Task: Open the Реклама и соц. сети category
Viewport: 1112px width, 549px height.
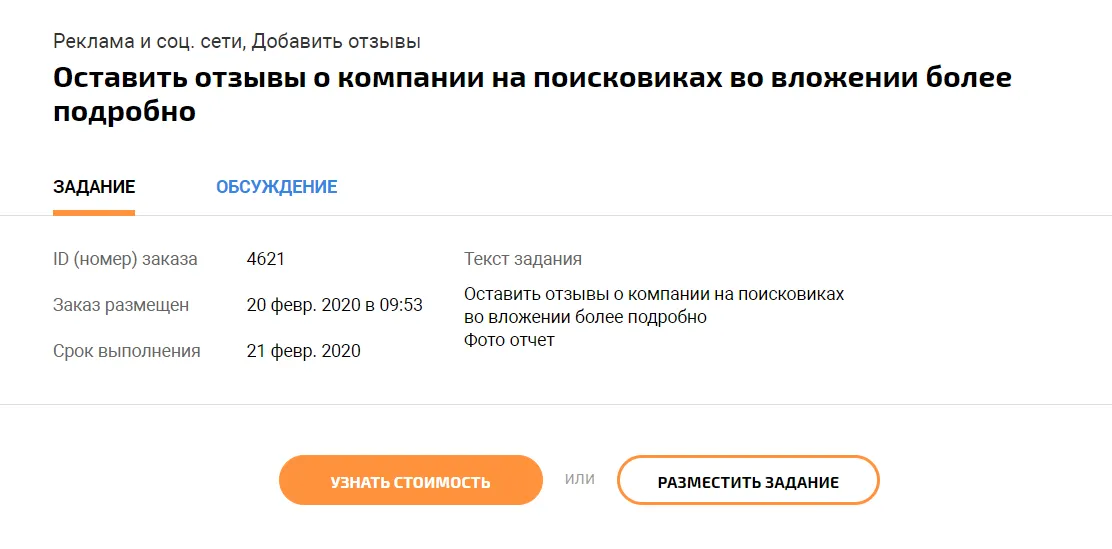Action: tap(148, 41)
